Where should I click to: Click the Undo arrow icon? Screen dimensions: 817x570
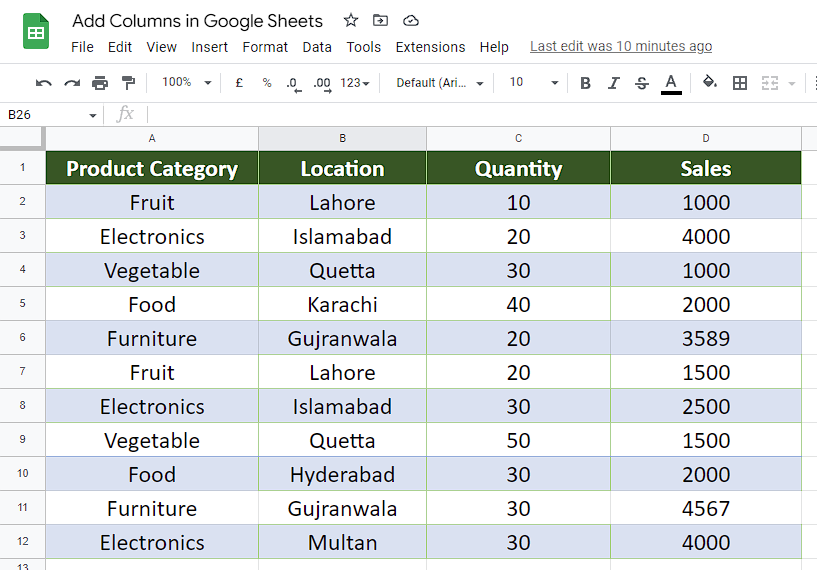click(43, 83)
